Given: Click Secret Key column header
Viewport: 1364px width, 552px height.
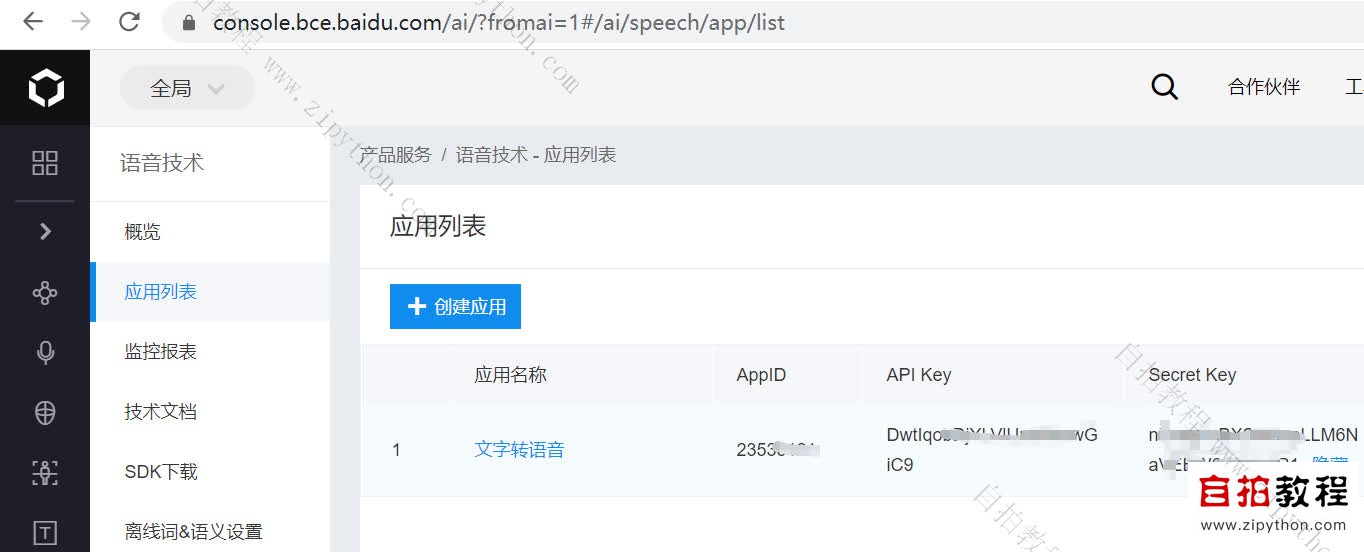Looking at the screenshot, I should (x=1192, y=375).
